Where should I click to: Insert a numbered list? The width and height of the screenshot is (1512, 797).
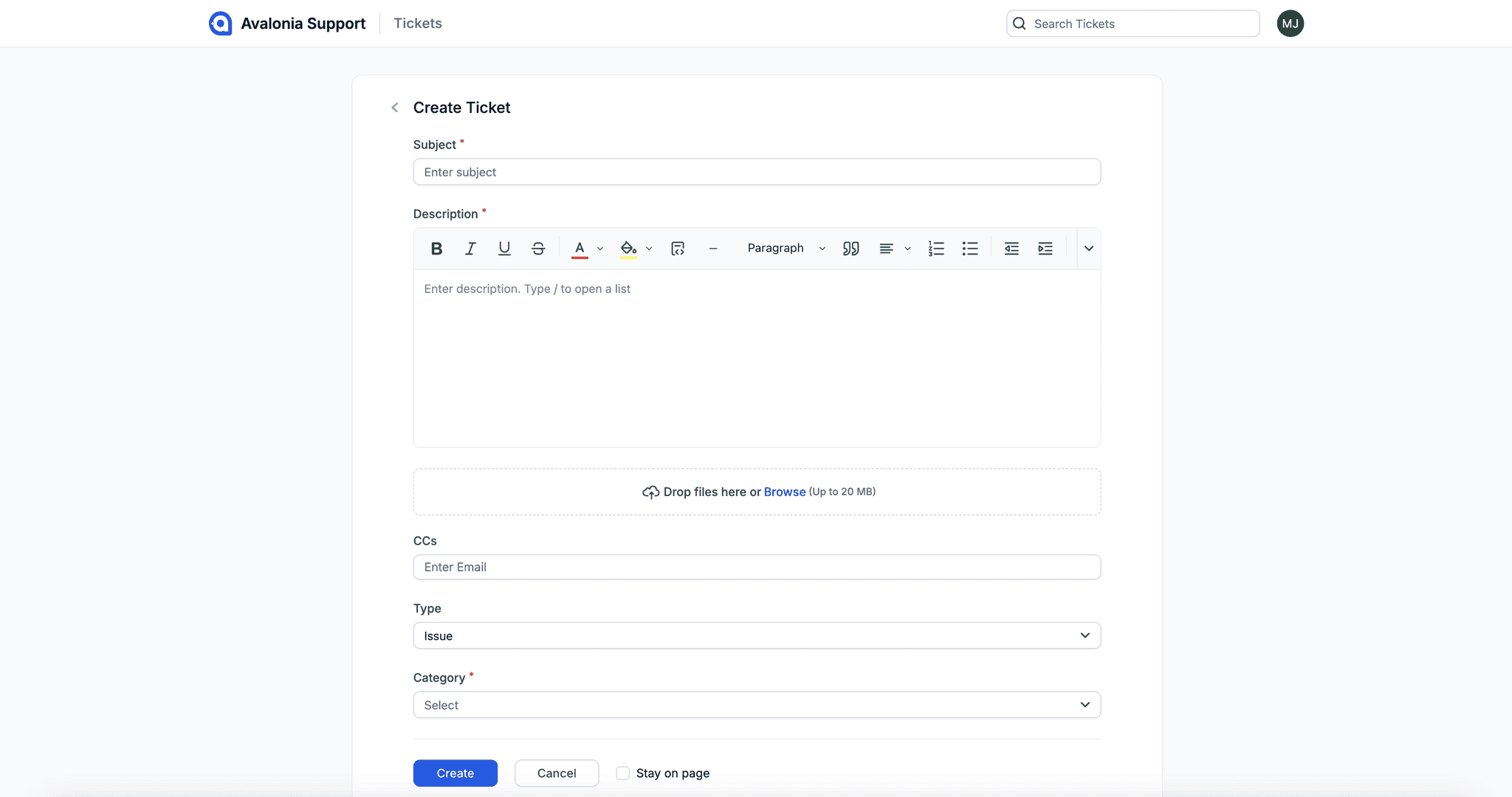(x=935, y=248)
